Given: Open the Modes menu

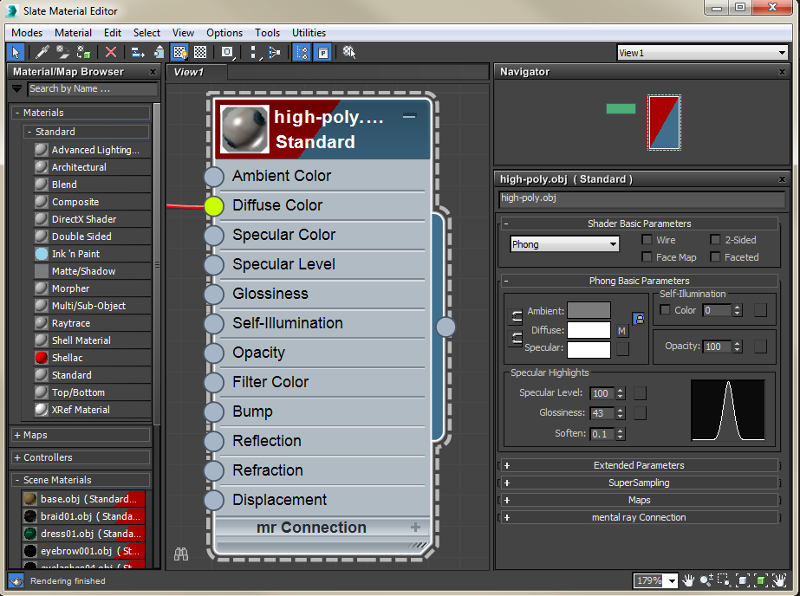Looking at the screenshot, I should (27, 33).
